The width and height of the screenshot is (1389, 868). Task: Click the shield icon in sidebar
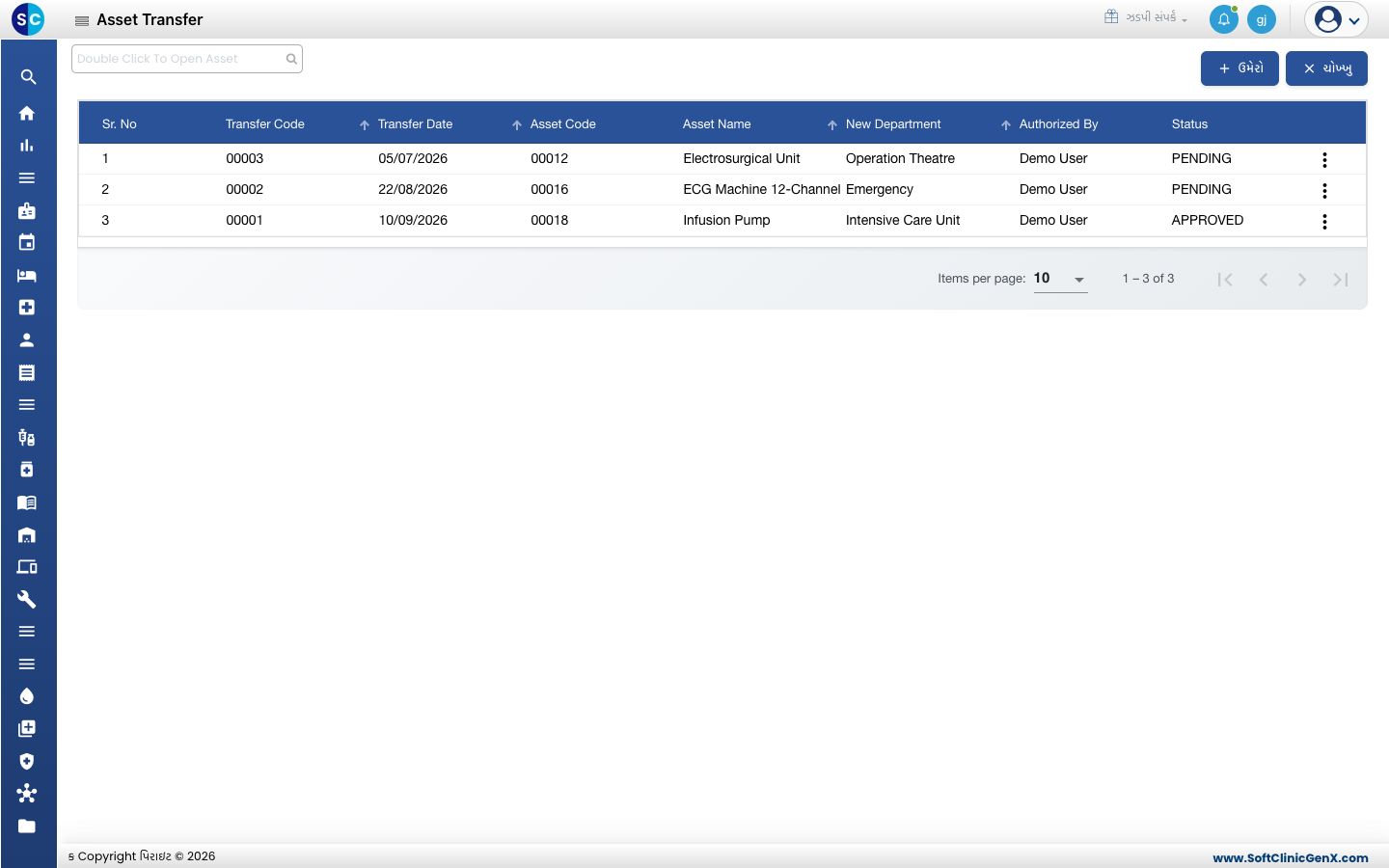point(27,761)
